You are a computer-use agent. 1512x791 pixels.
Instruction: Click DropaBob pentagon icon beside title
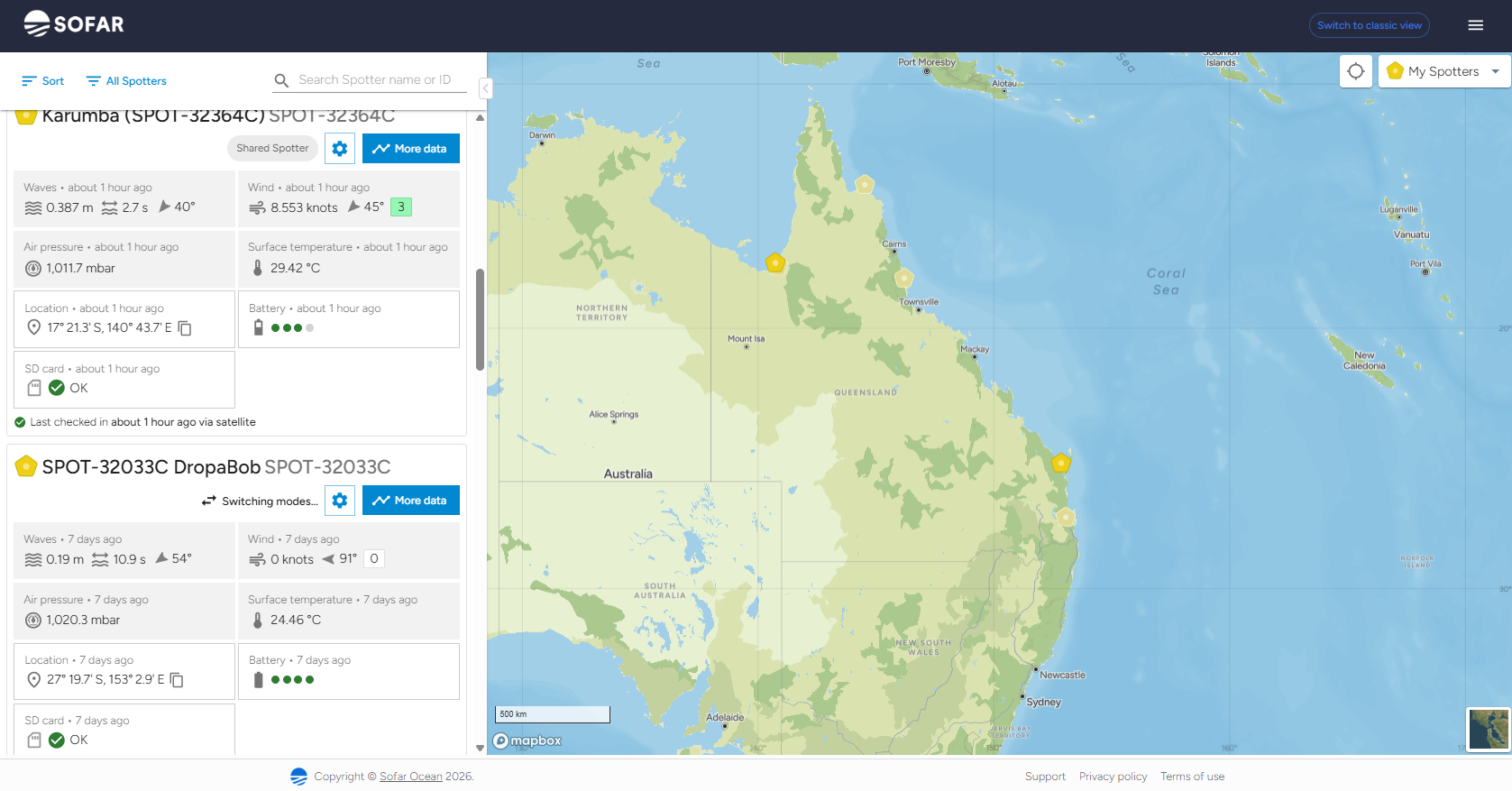tap(26, 466)
